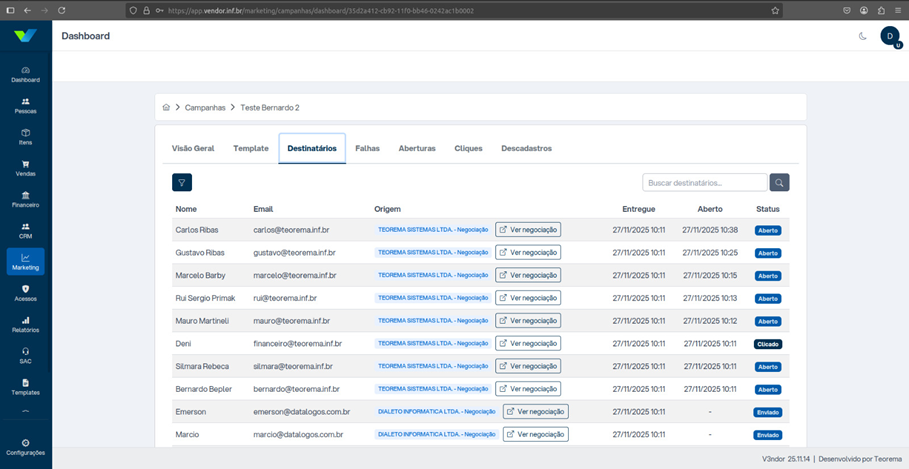Click the search magnifier button
The image size is (909, 469).
click(x=779, y=183)
